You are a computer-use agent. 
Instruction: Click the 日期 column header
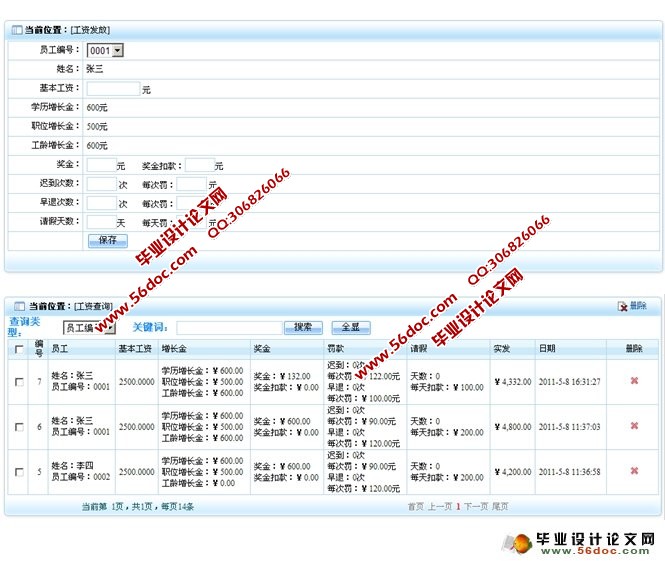547,349
